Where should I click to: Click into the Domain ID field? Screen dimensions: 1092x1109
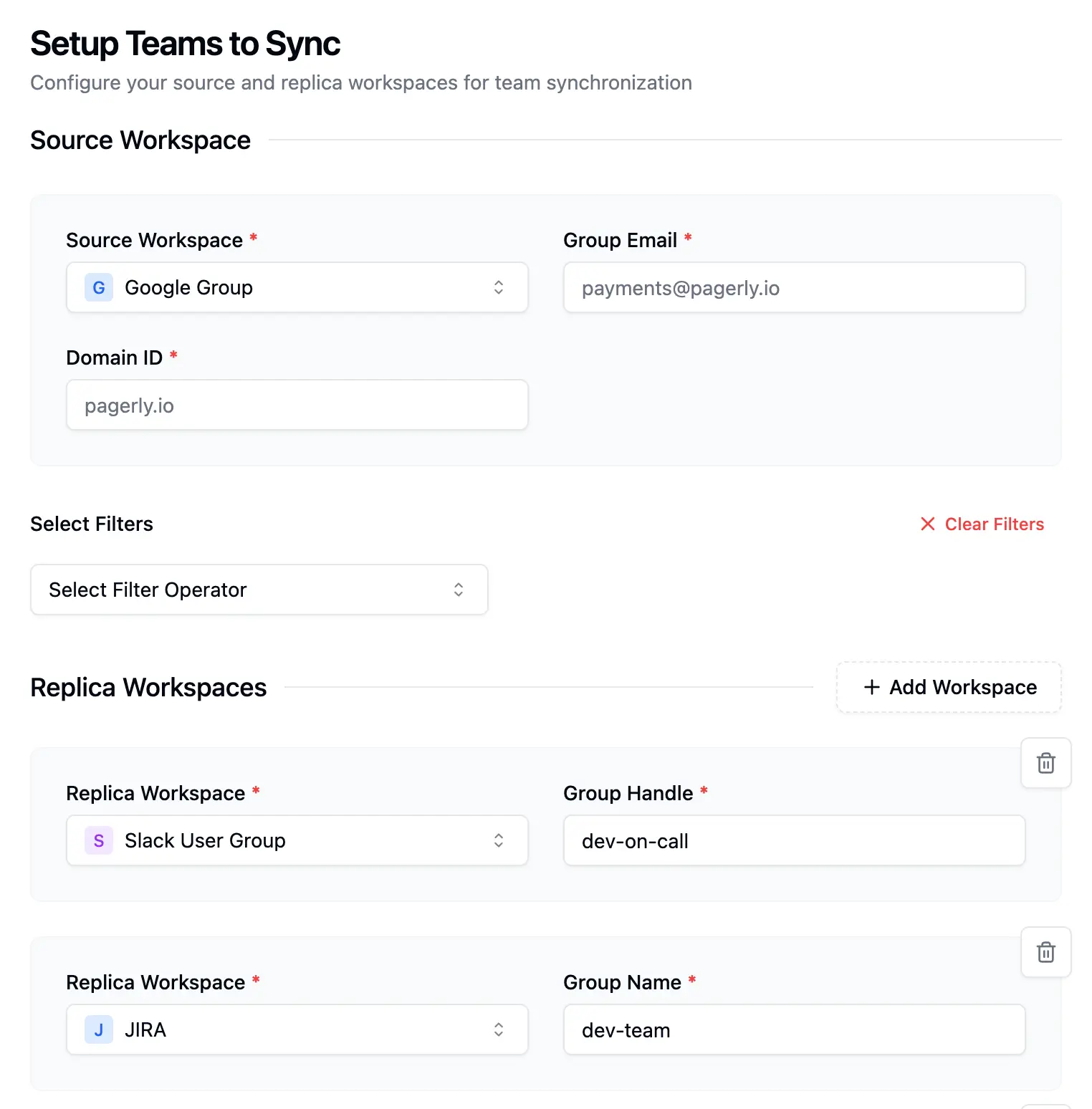297,405
